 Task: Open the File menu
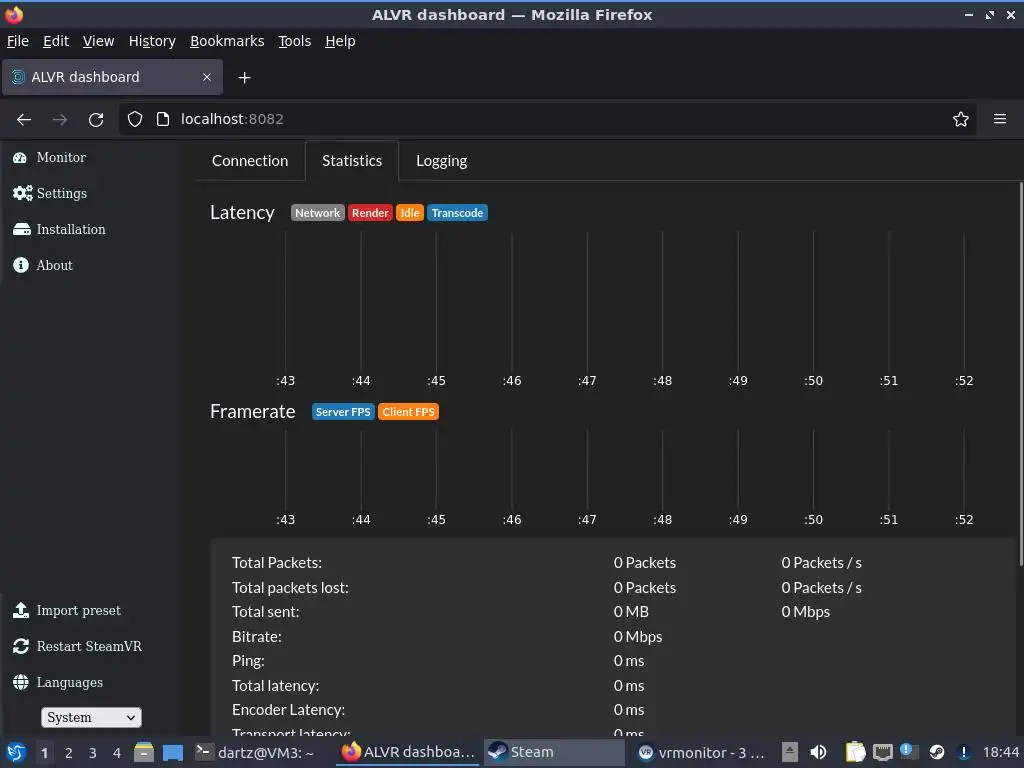tap(18, 41)
